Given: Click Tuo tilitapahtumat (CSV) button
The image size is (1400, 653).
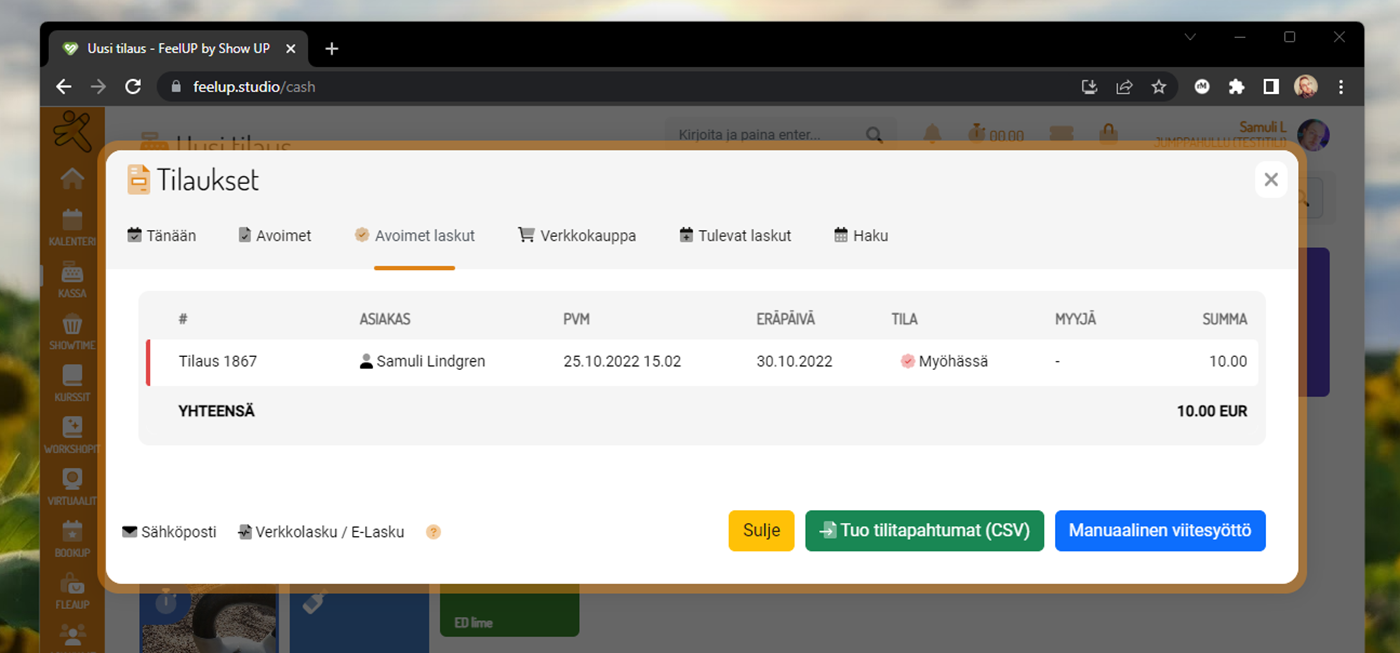Looking at the screenshot, I should [x=924, y=531].
